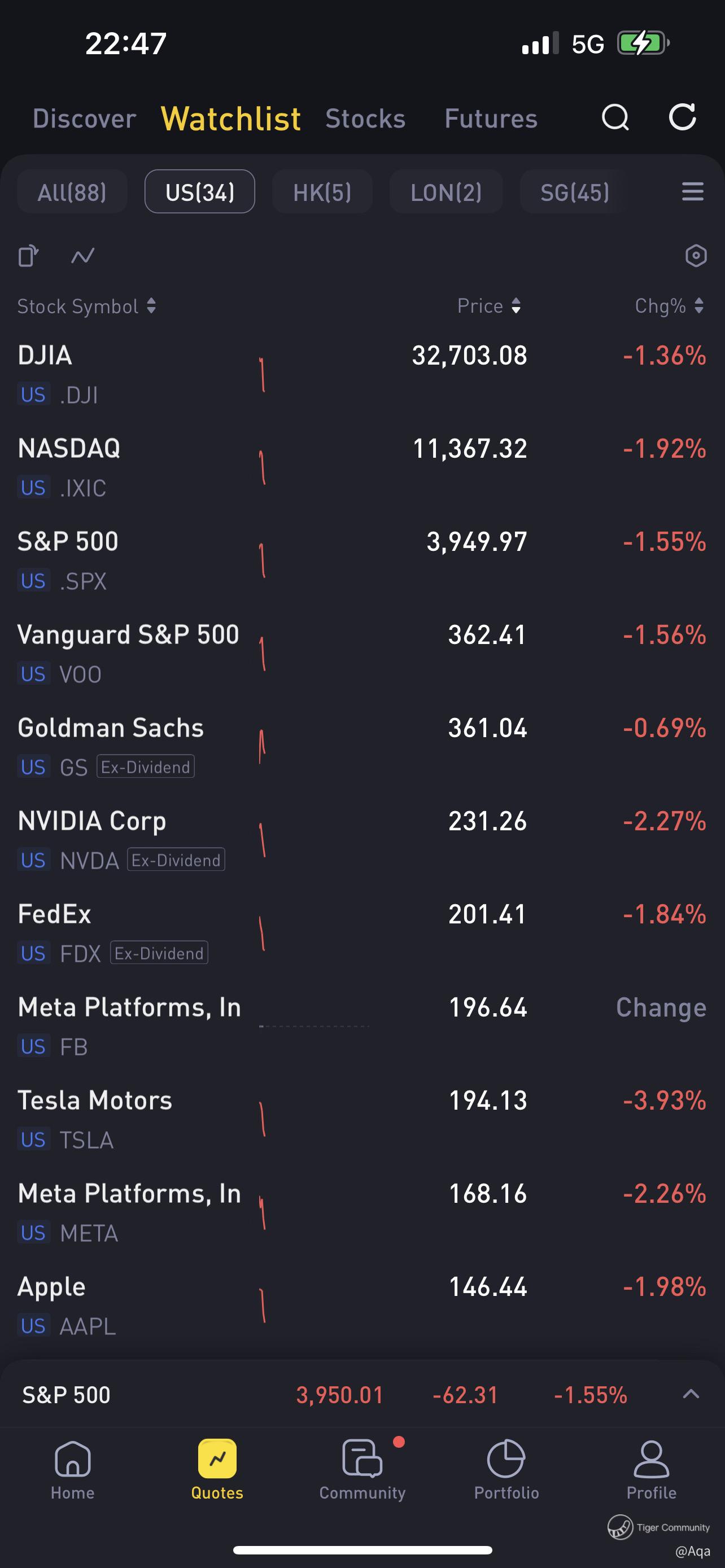
Task: Open the hexagon watchlist settings icon
Action: tap(696, 256)
